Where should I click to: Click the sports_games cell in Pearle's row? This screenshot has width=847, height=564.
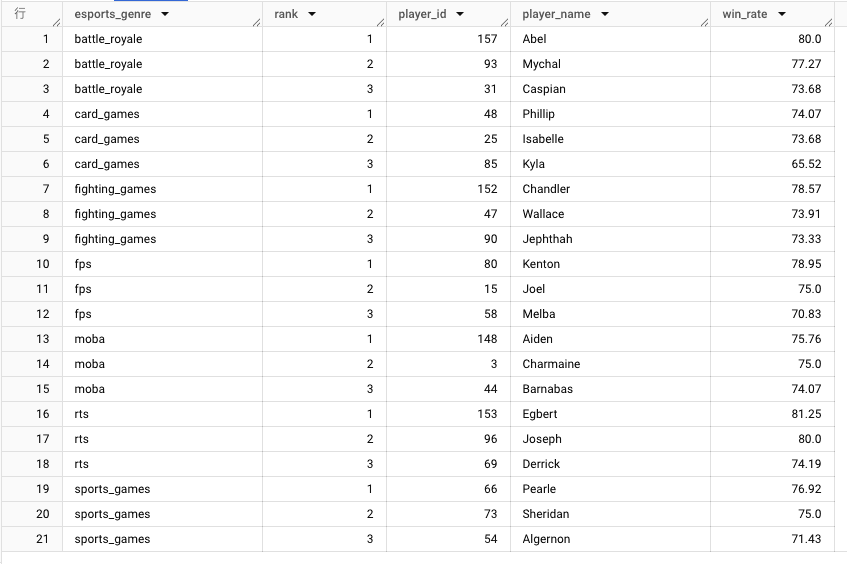(x=112, y=489)
